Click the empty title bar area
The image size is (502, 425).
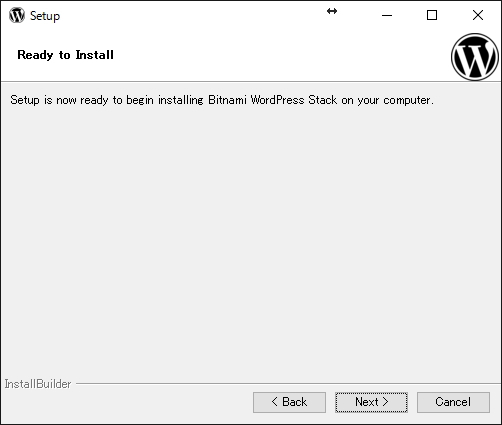click(193, 15)
